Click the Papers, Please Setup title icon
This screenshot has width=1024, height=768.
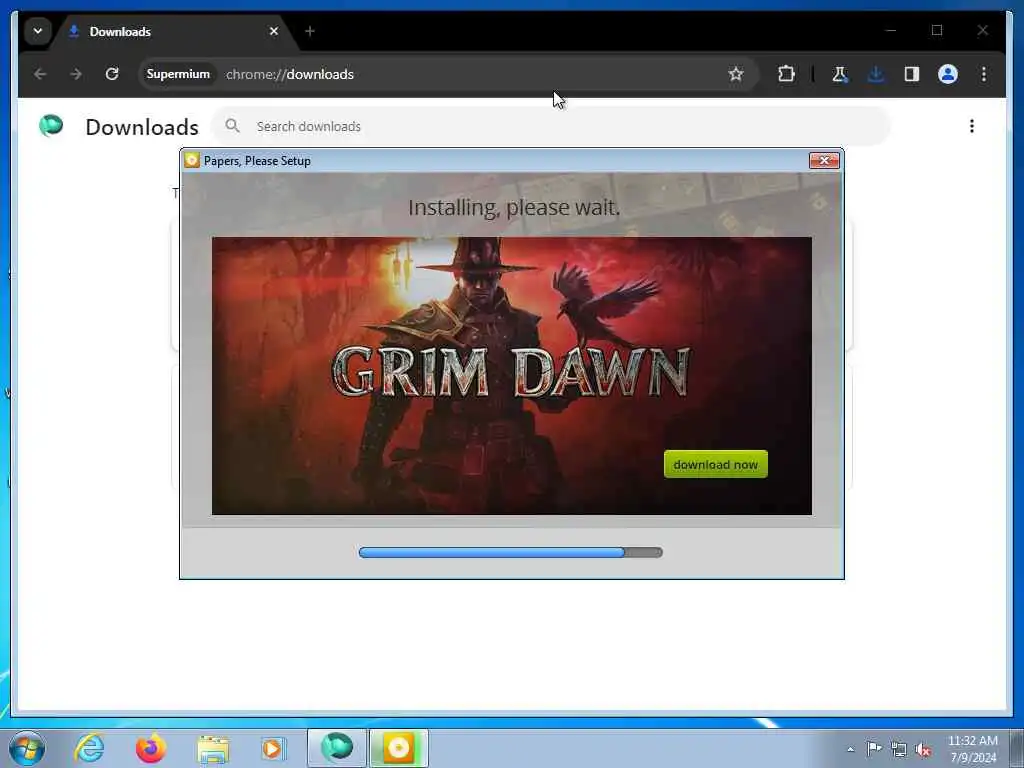(191, 160)
